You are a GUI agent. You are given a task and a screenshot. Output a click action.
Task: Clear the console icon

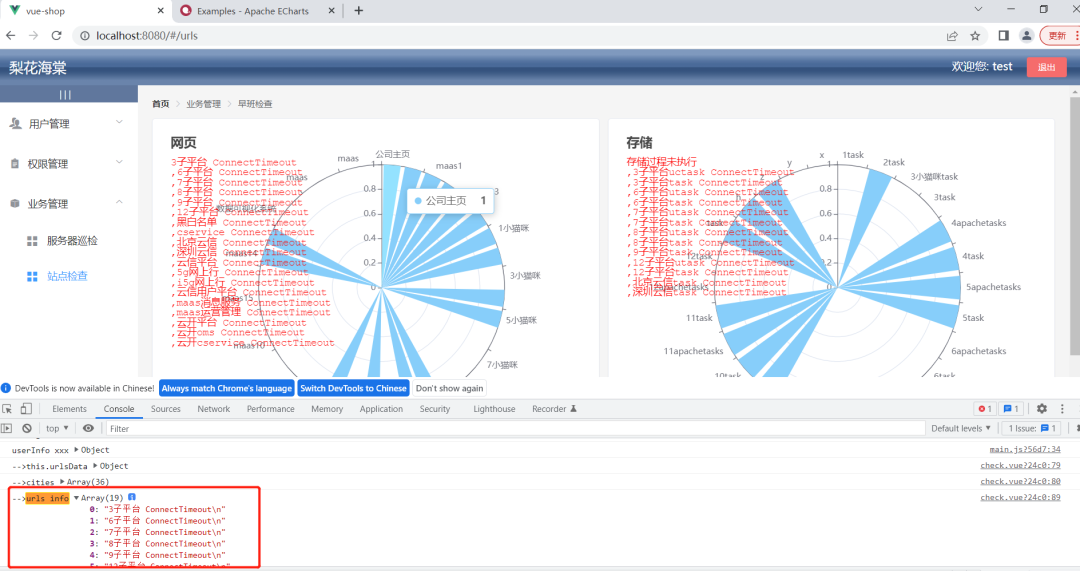click(27, 428)
